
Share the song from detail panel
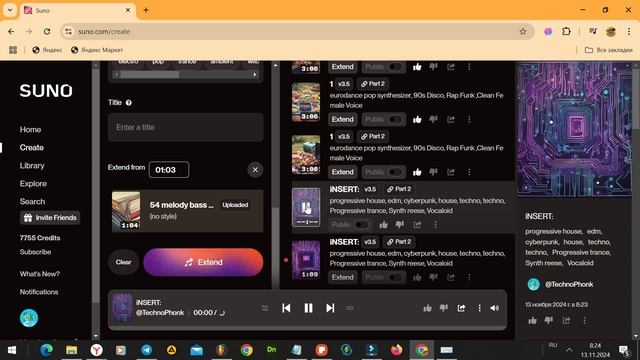coord(567,321)
